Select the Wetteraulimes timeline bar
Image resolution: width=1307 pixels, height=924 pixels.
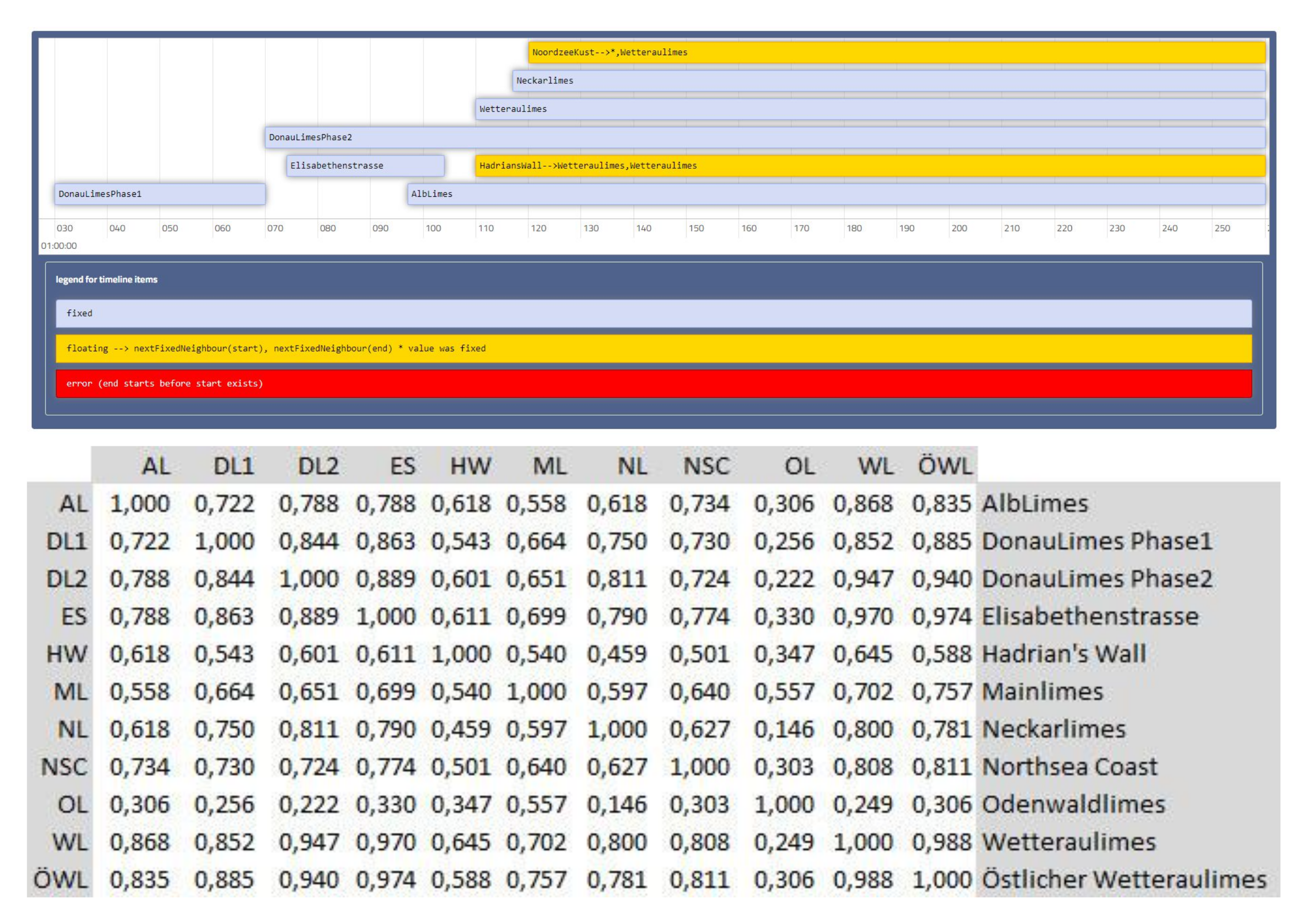[x=870, y=109]
